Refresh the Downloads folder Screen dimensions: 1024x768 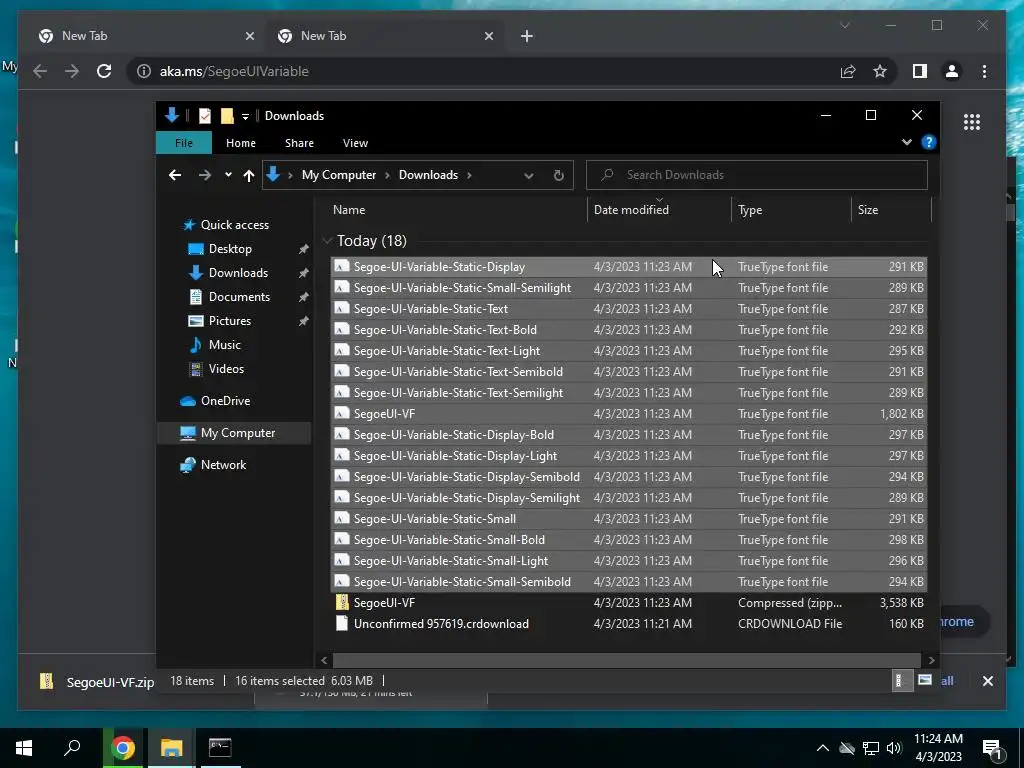coord(558,175)
